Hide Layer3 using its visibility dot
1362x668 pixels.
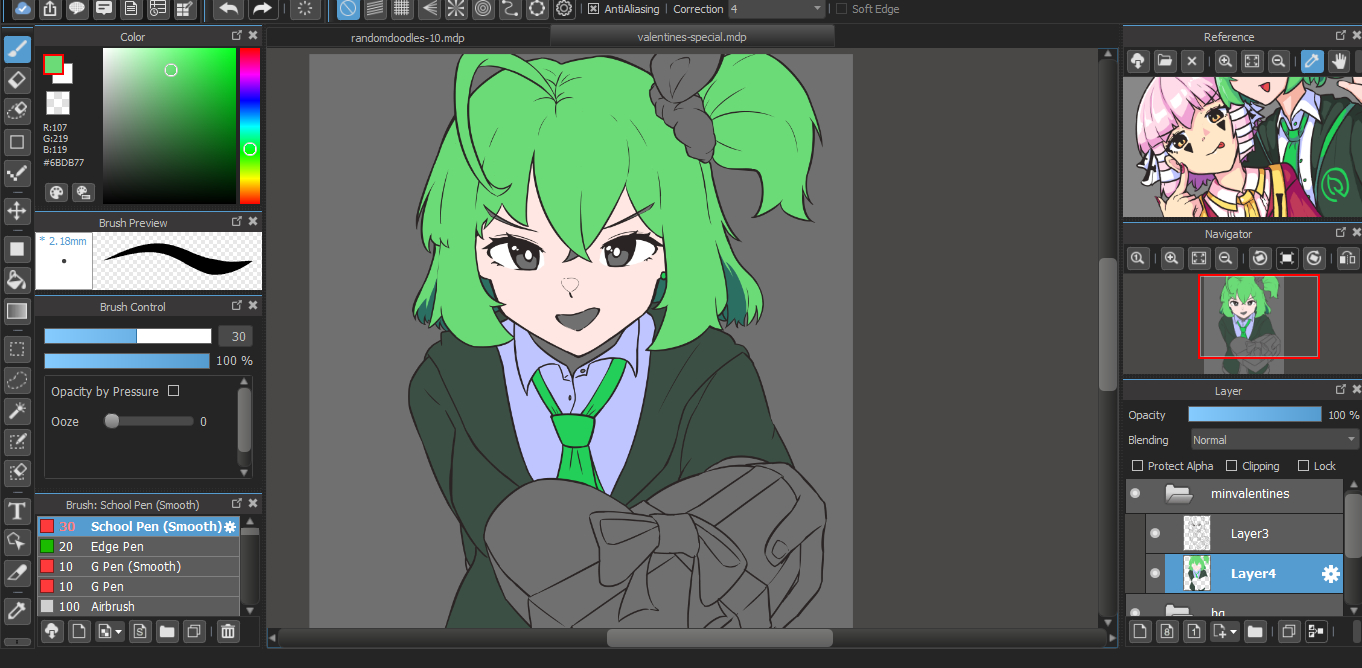(x=1155, y=533)
